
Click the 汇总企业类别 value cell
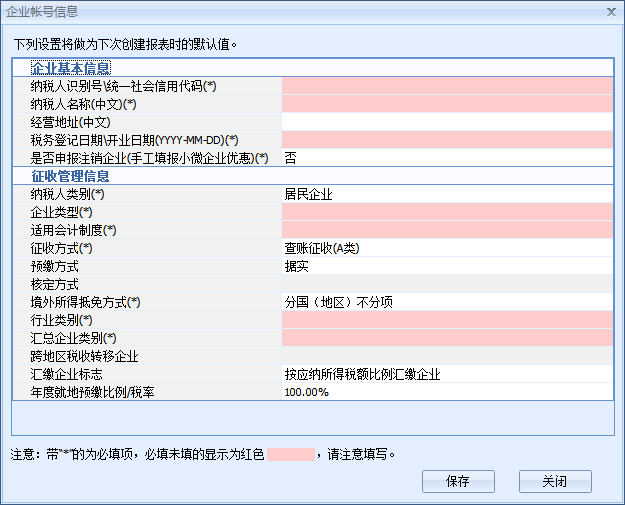[446, 338]
